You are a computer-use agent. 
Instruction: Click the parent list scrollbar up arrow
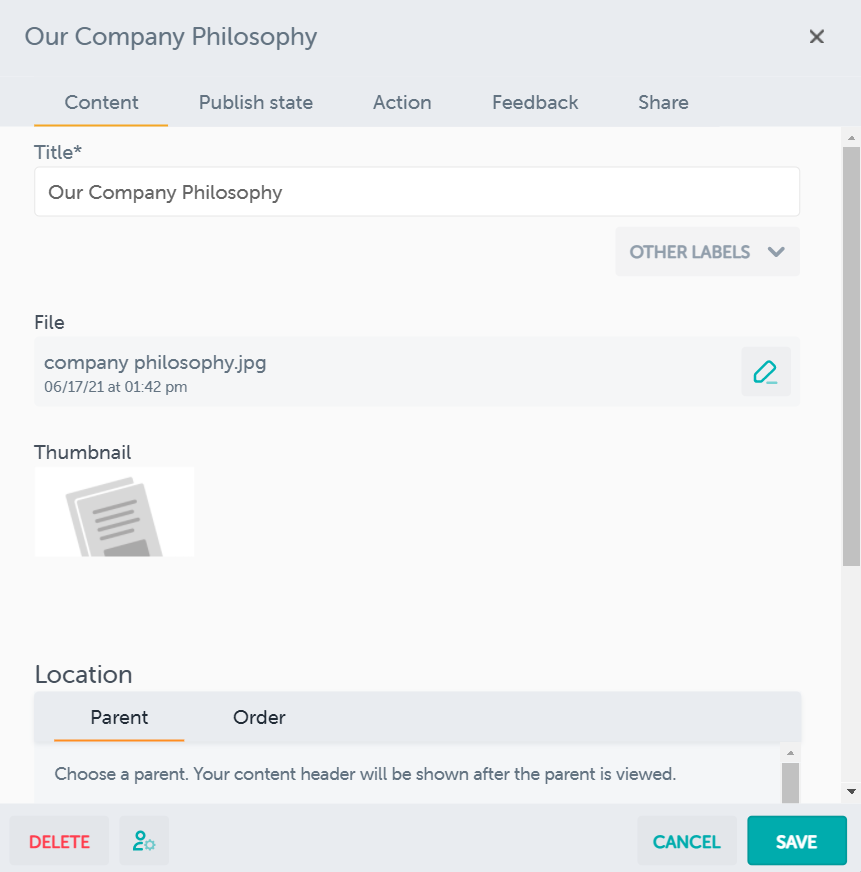pos(790,753)
